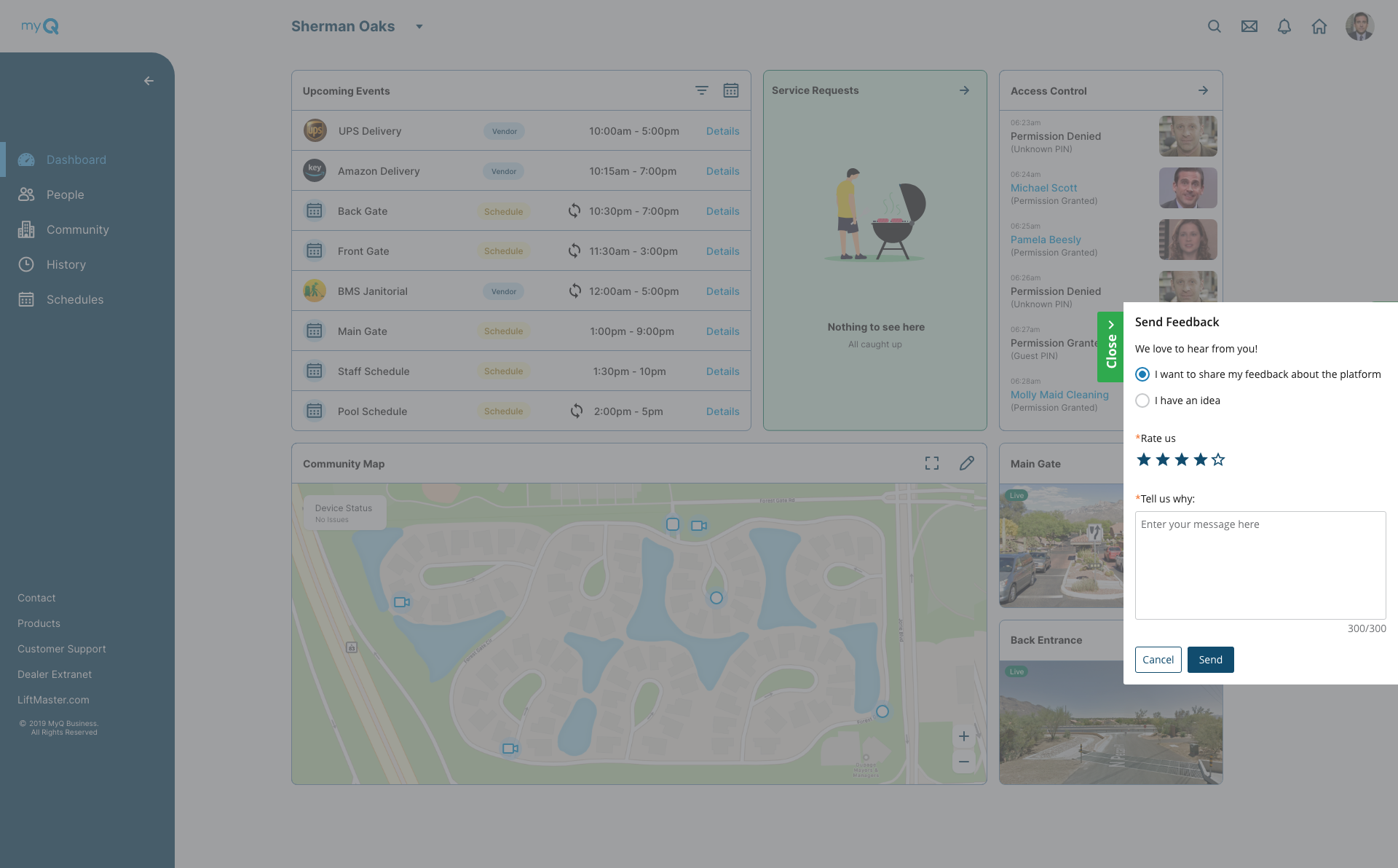Select 'I have an idea' option

point(1142,401)
